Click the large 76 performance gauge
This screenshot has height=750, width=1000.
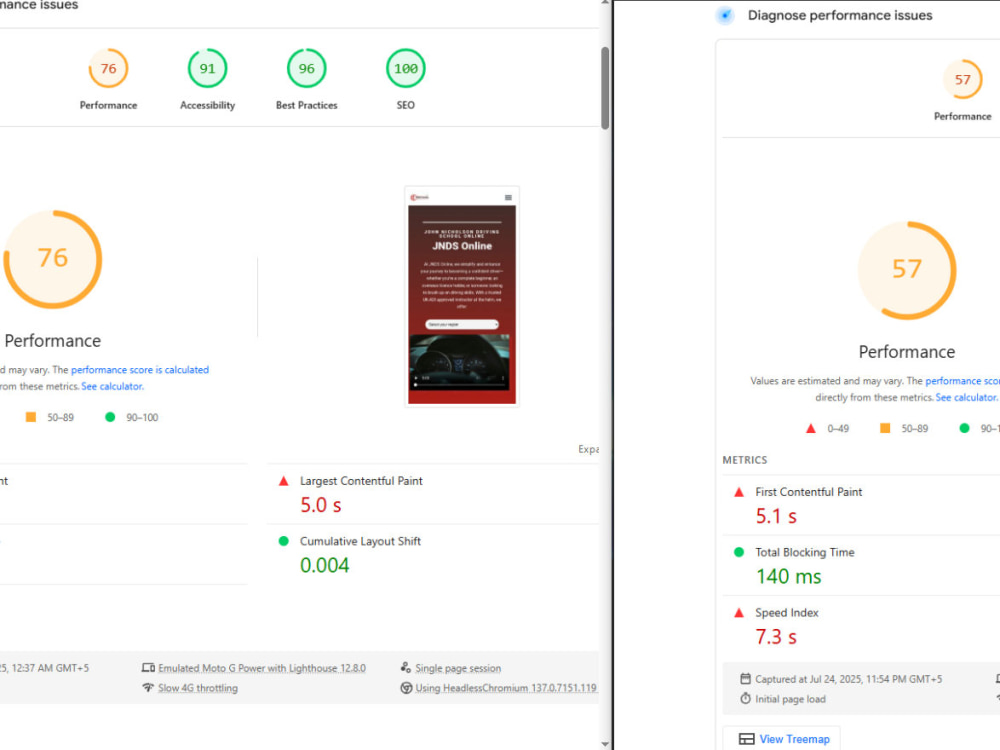point(53,259)
